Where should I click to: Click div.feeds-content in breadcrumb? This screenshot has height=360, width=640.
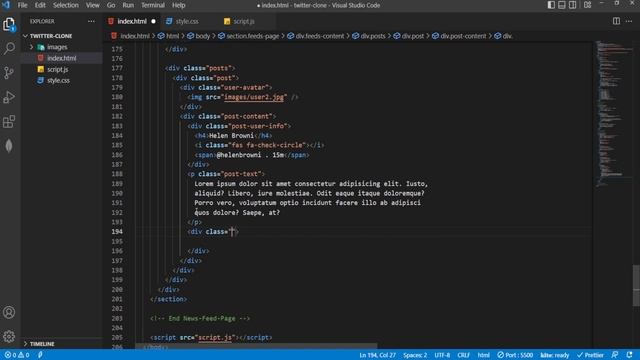pyautogui.click(x=320, y=36)
